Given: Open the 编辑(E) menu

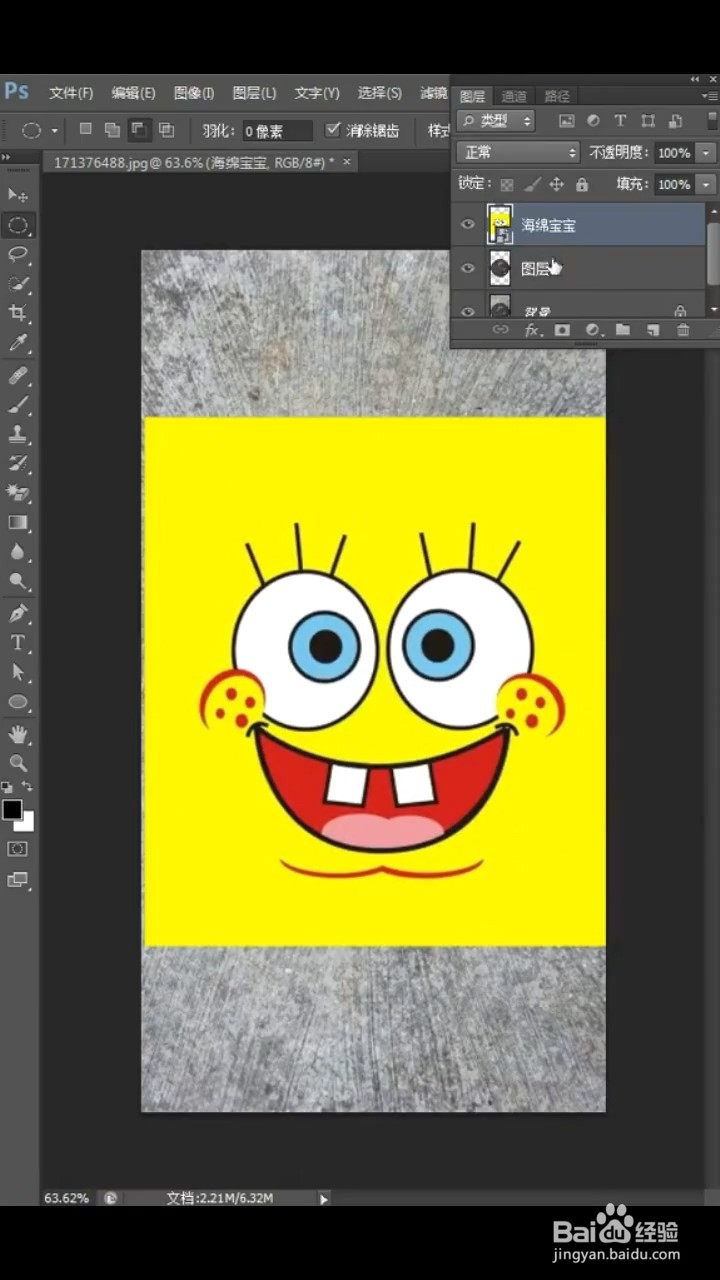Looking at the screenshot, I should point(133,93).
